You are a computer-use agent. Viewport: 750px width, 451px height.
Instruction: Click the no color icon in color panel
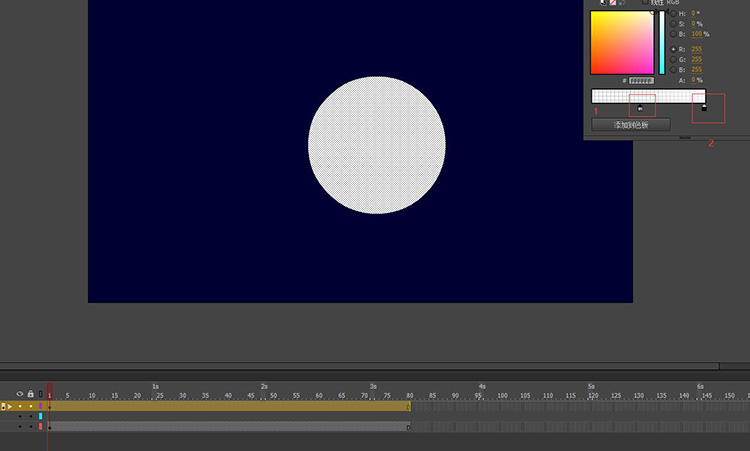pos(613,2)
